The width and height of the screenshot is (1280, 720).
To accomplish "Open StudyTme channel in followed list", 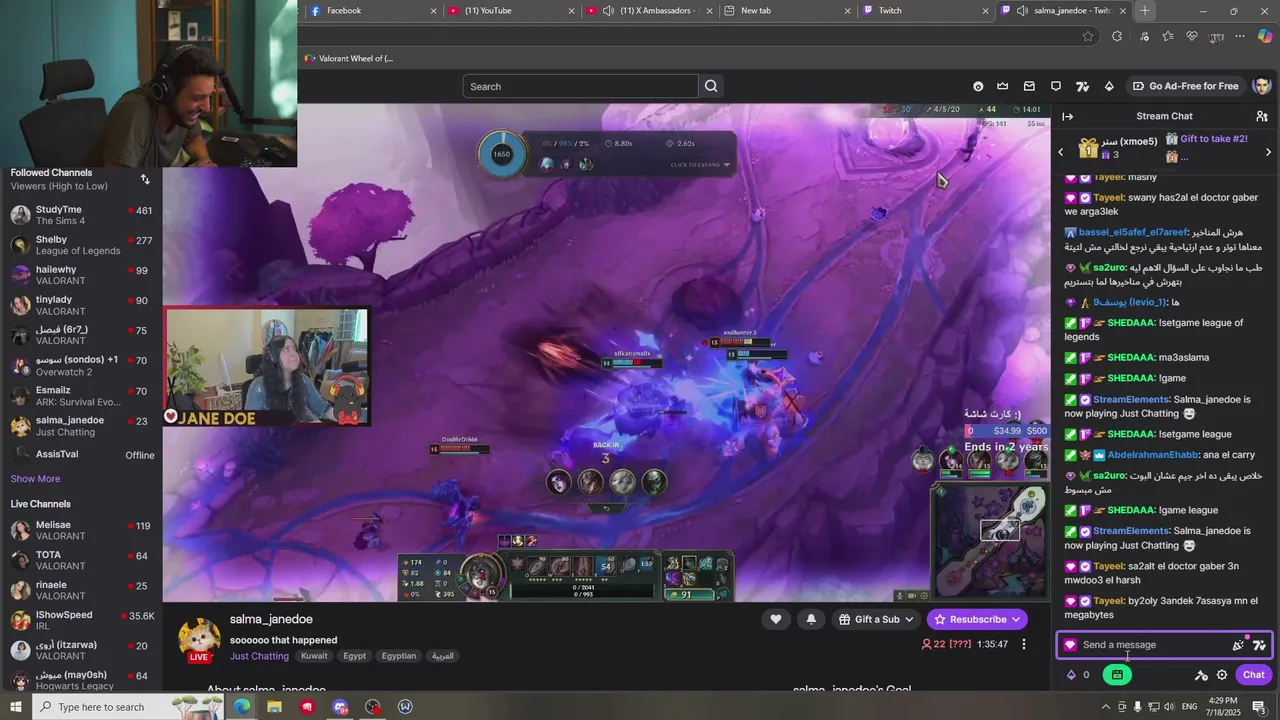I will (81, 215).
